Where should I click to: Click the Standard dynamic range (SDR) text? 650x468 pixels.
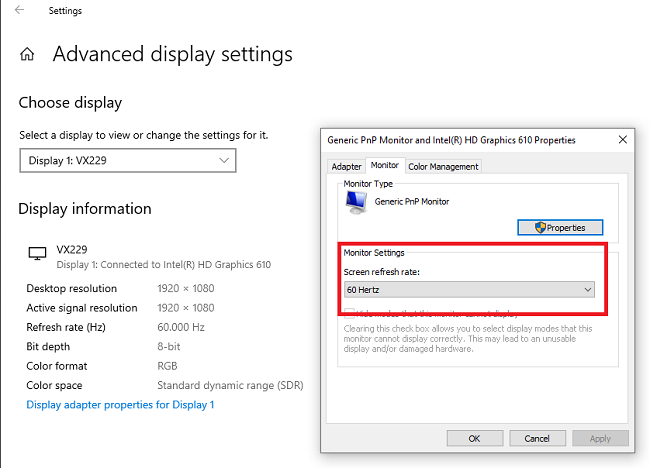tap(230, 386)
